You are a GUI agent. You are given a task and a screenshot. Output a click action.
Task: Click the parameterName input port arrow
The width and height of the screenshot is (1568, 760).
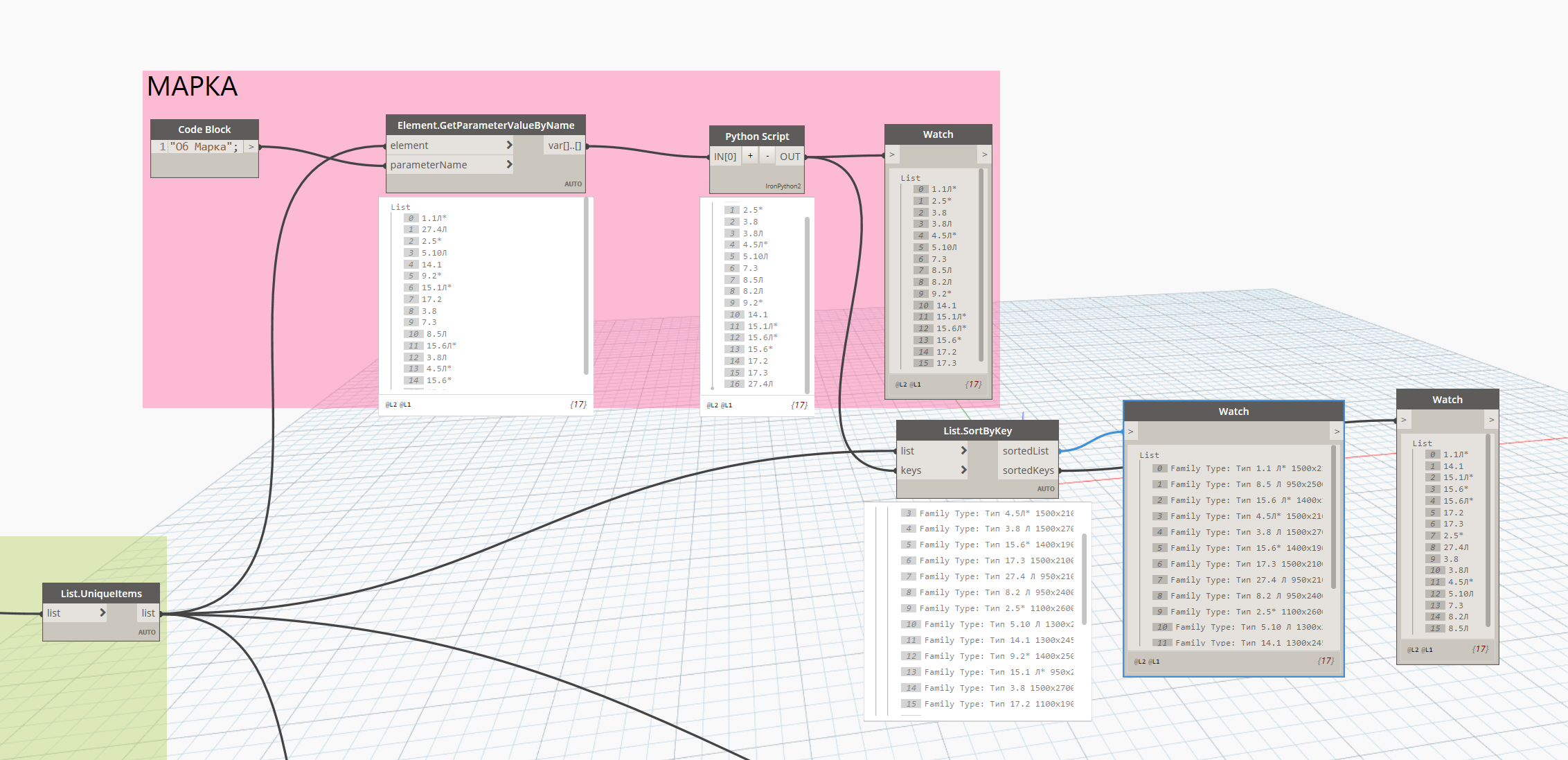510,164
